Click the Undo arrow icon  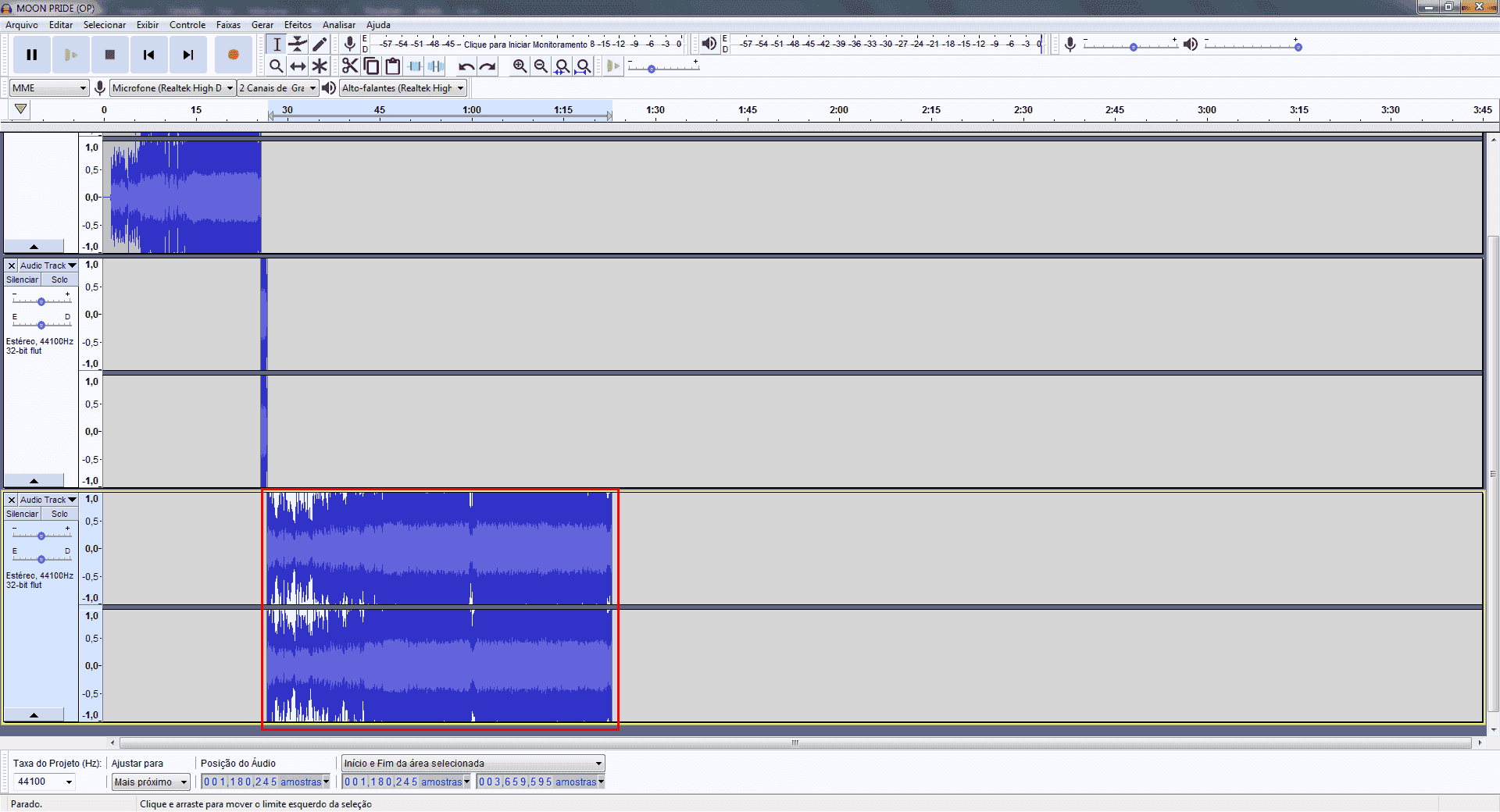click(466, 66)
